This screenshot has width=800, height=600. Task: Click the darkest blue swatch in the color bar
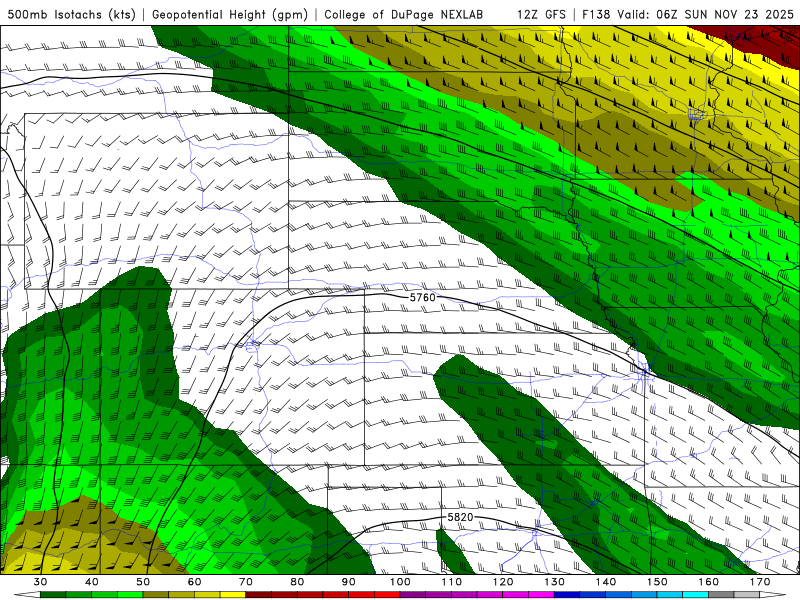tap(567, 595)
